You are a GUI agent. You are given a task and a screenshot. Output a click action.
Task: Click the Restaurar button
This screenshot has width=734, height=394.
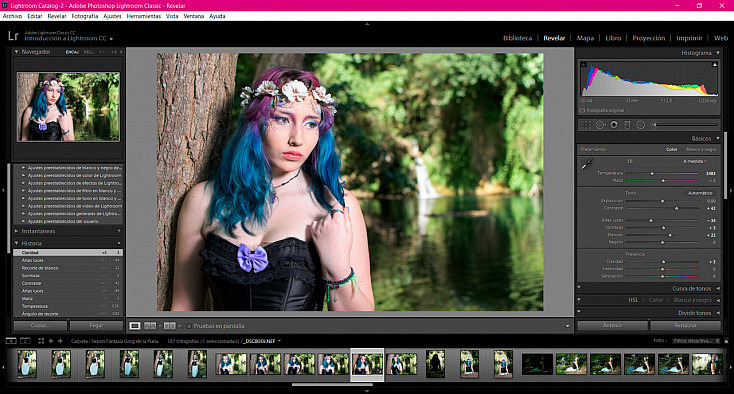click(x=685, y=325)
